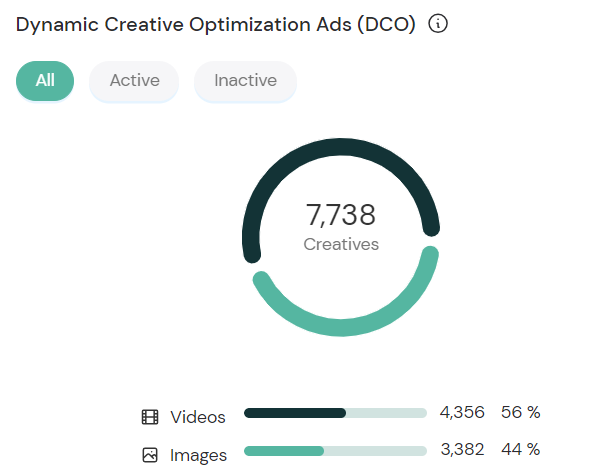Click the Creatives label inside the donut
This screenshot has width=604, height=472.
pyautogui.click(x=341, y=244)
